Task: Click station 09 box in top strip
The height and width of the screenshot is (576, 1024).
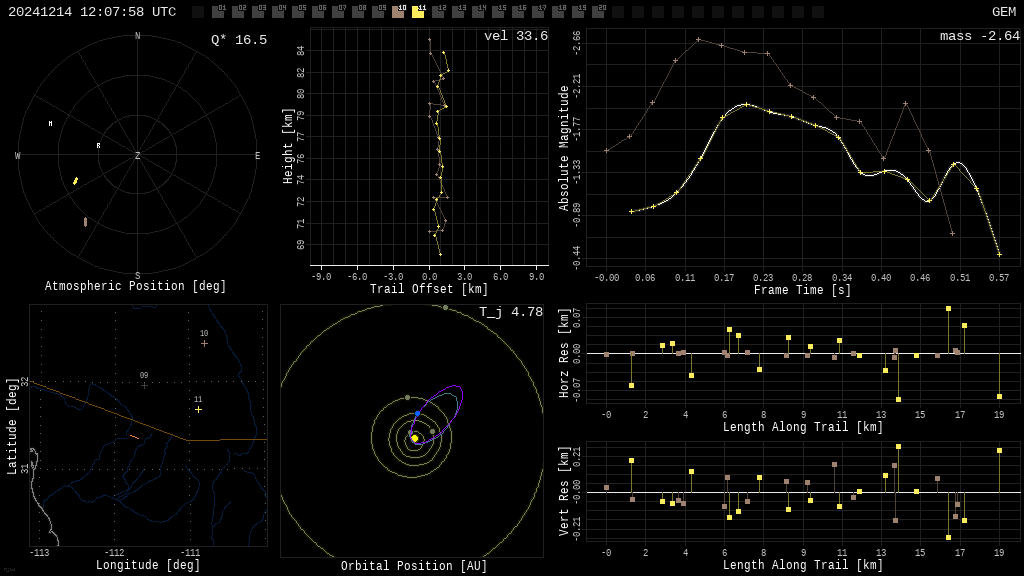Action: pos(378,12)
